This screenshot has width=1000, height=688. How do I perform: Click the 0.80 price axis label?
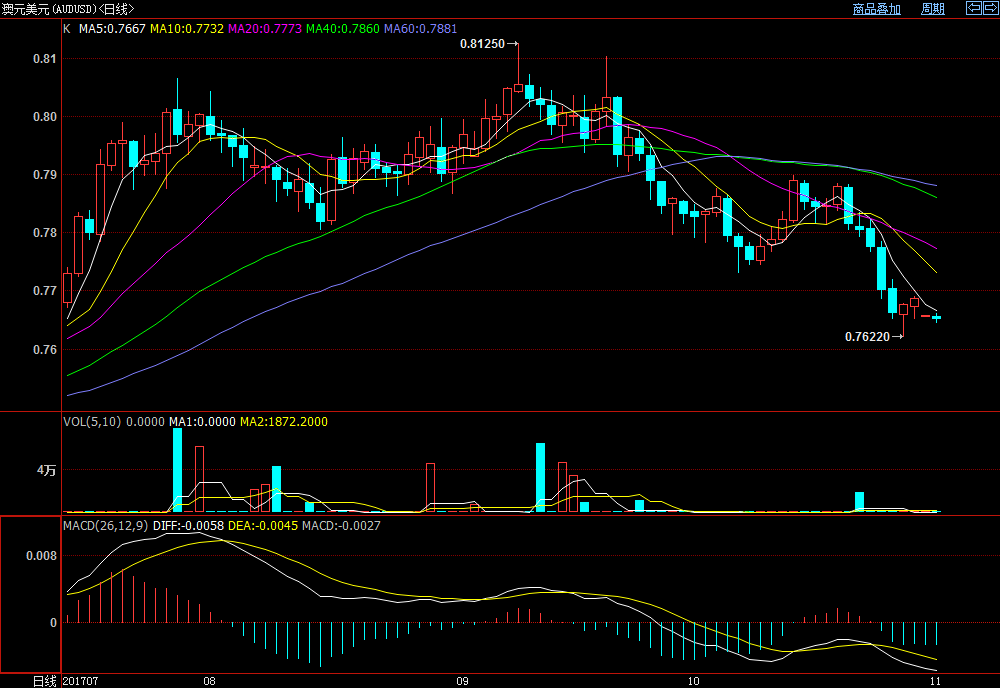pyautogui.click(x=45, y=117)
